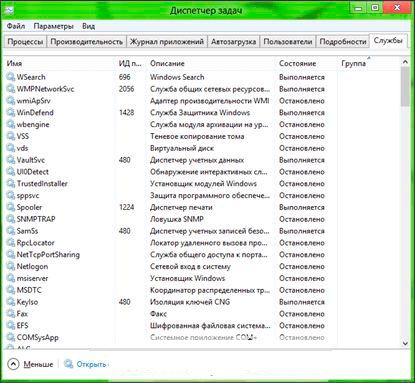Select the vds service icon
415x383 pixels.
pyautogui.click(x=11, y=148)
